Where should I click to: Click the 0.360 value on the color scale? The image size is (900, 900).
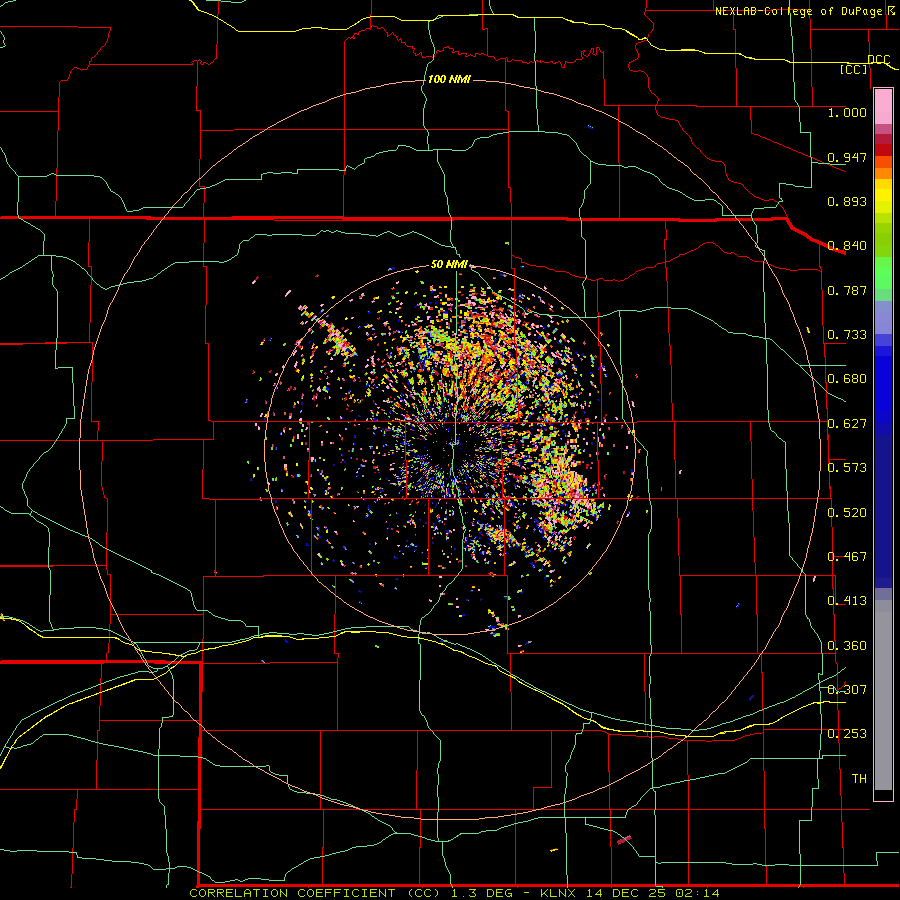coord(847,646)
